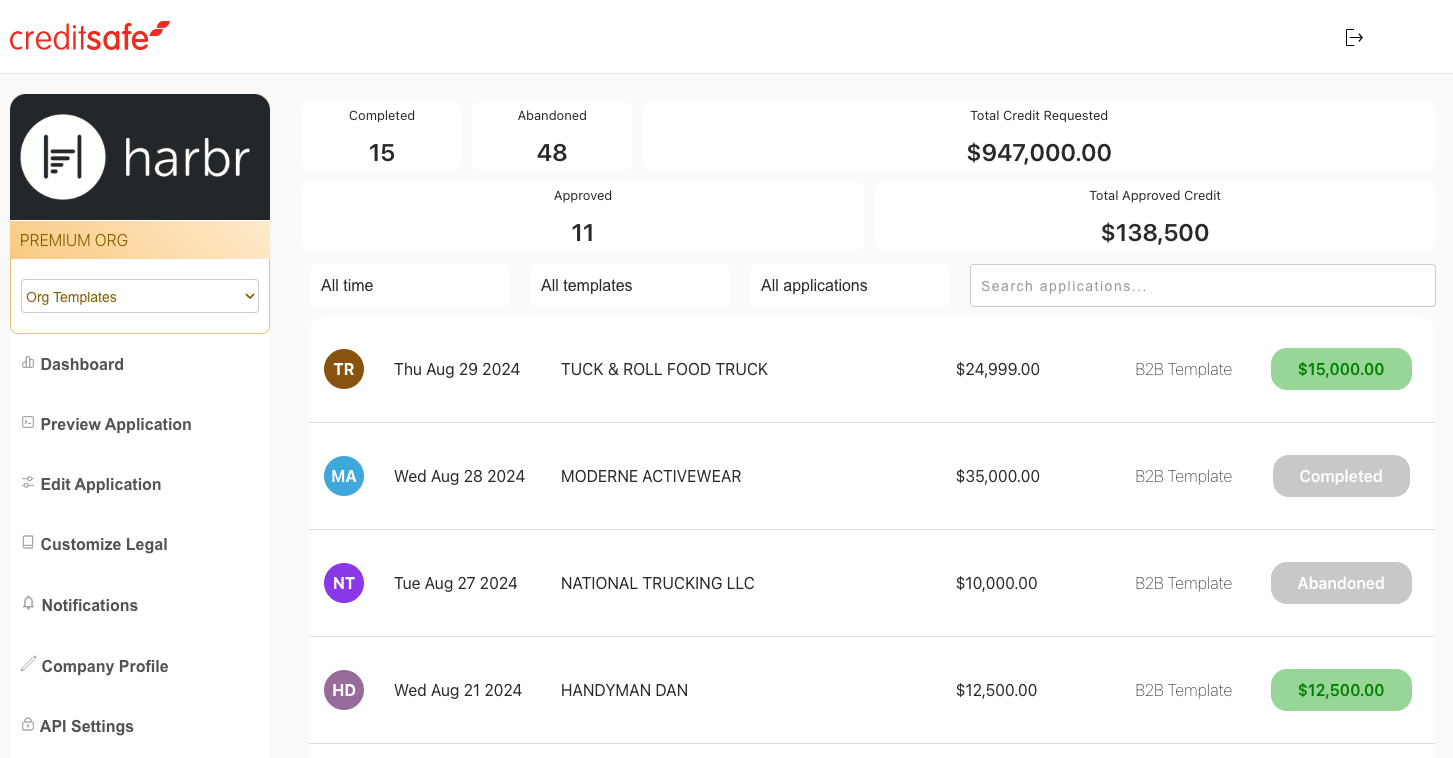Go to Dashboard in sidebar
1453x758 pixels.
pos(82,364)
